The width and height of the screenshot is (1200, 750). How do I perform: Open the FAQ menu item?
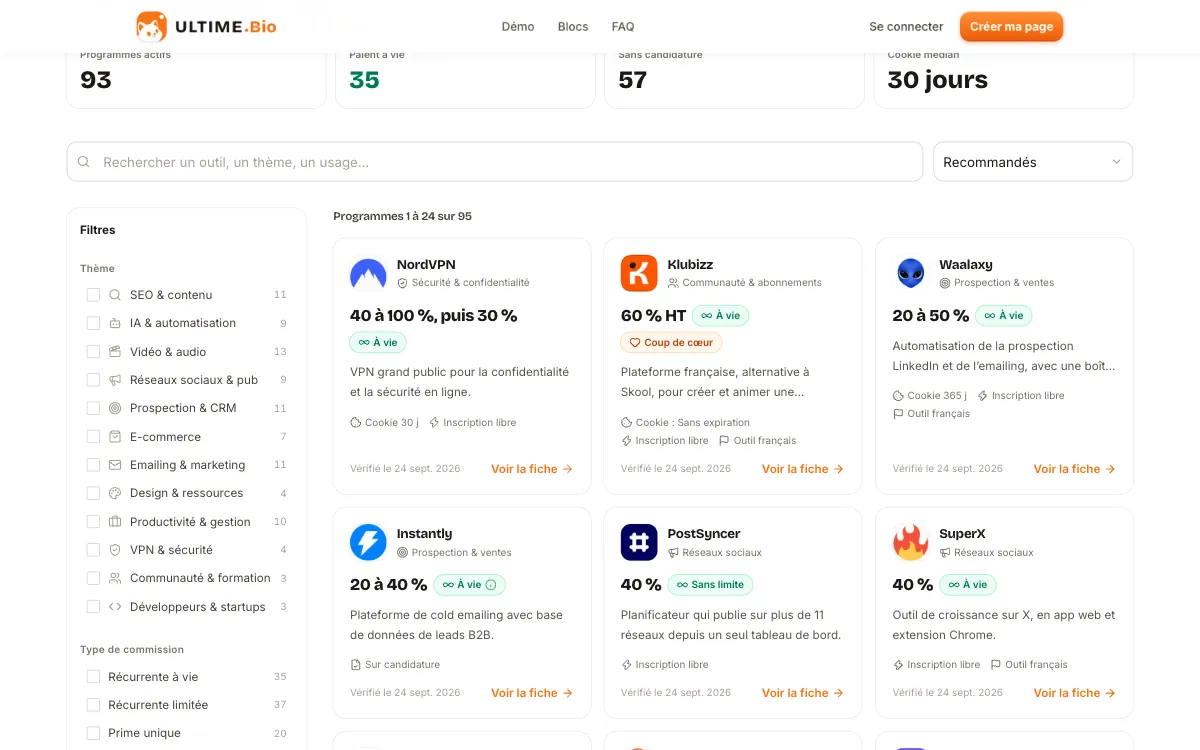point(623,27)
